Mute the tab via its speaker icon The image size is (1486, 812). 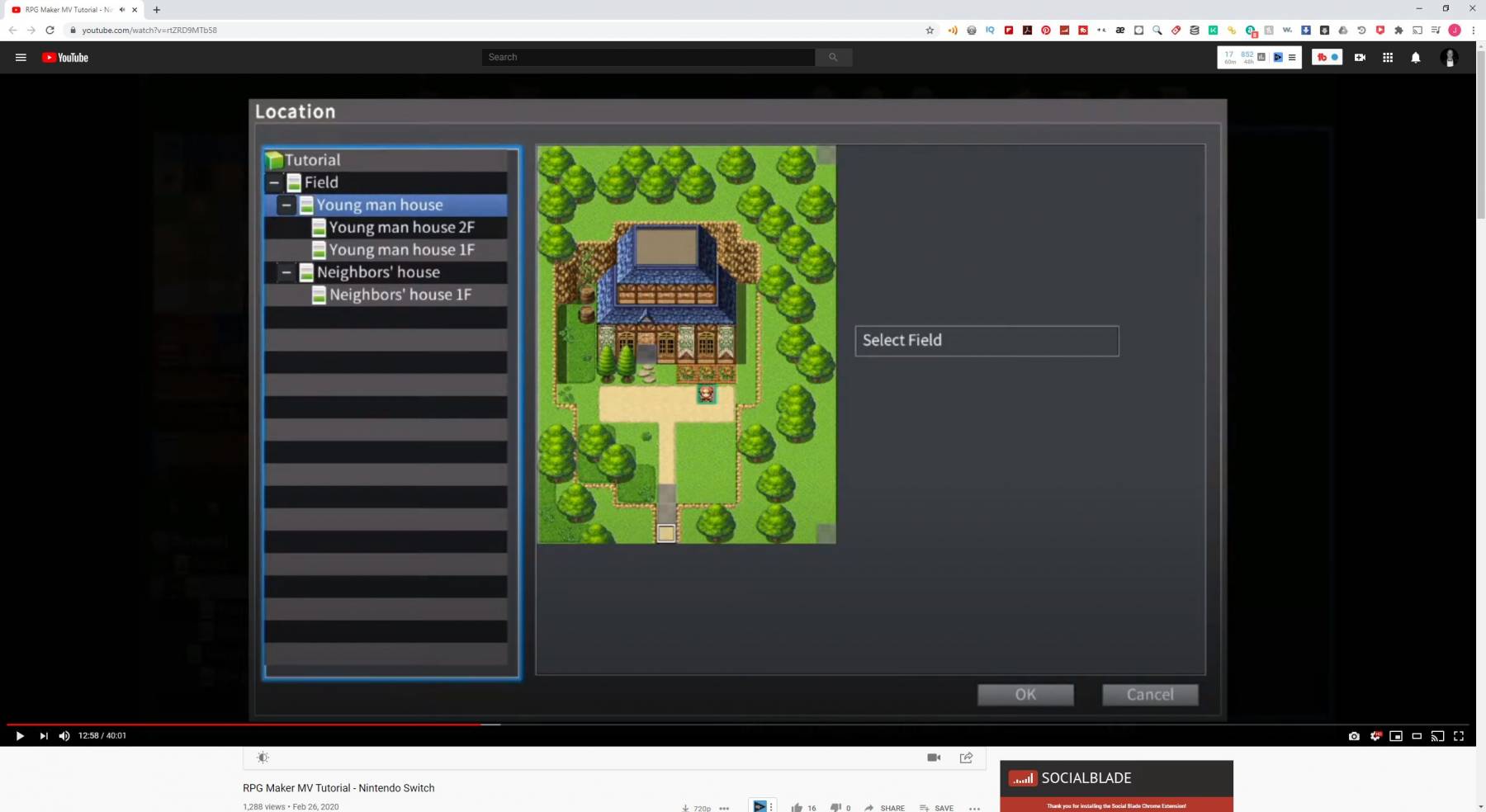click(122, 10)
